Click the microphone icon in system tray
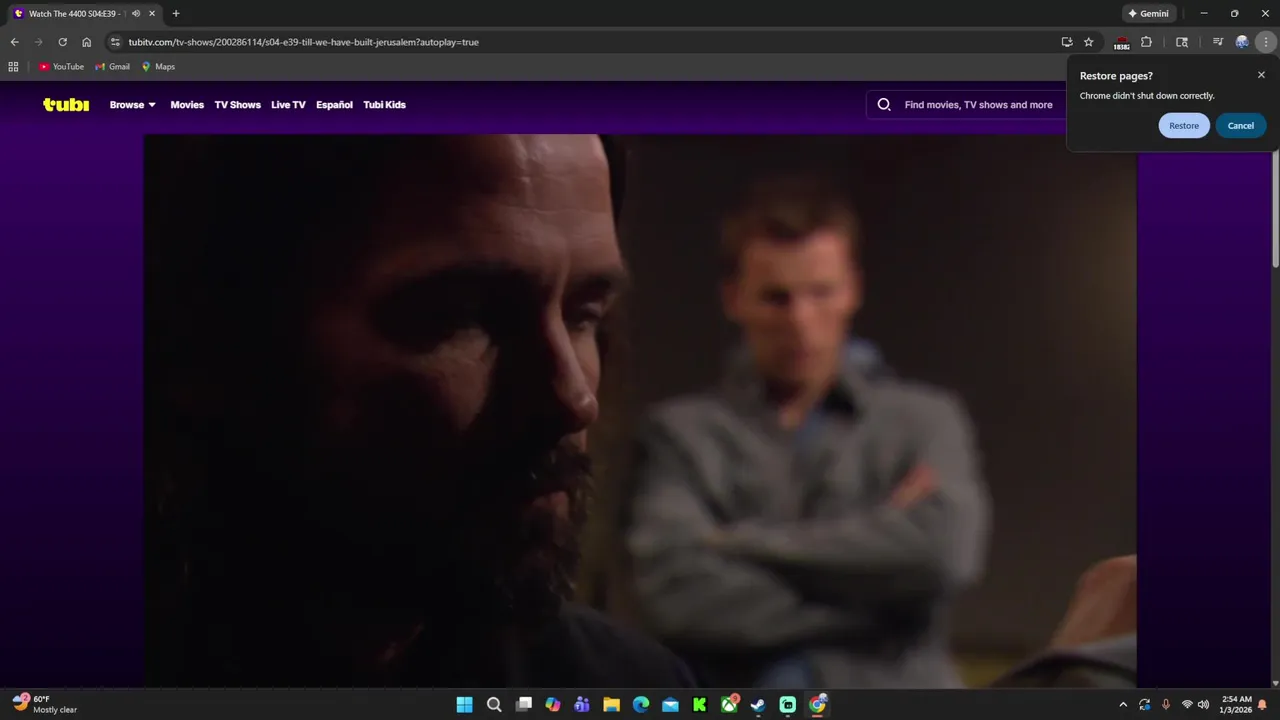Viewport: 1280px width, 720px height. 1166,705
